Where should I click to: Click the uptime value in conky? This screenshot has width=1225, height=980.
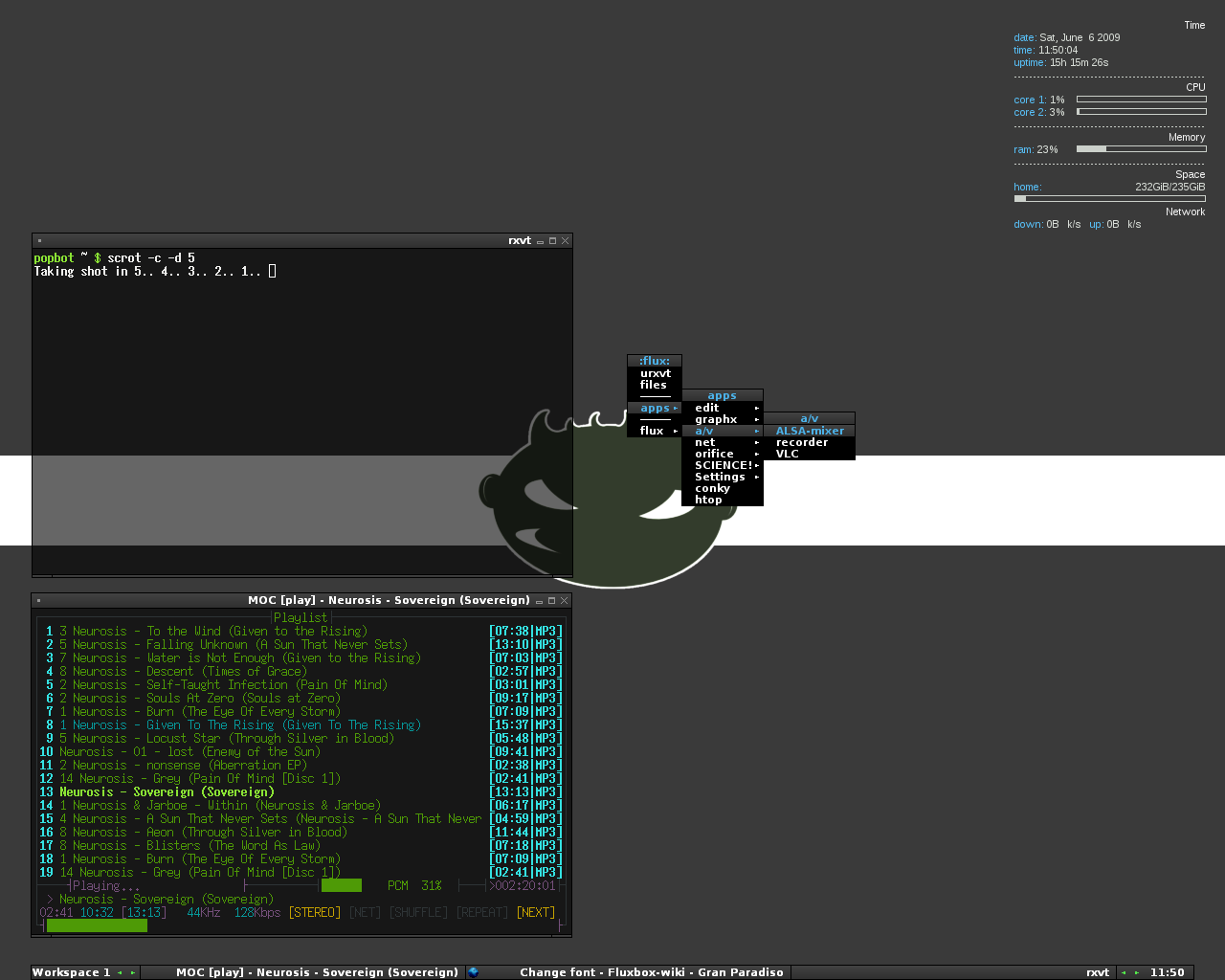[1079, 62]
